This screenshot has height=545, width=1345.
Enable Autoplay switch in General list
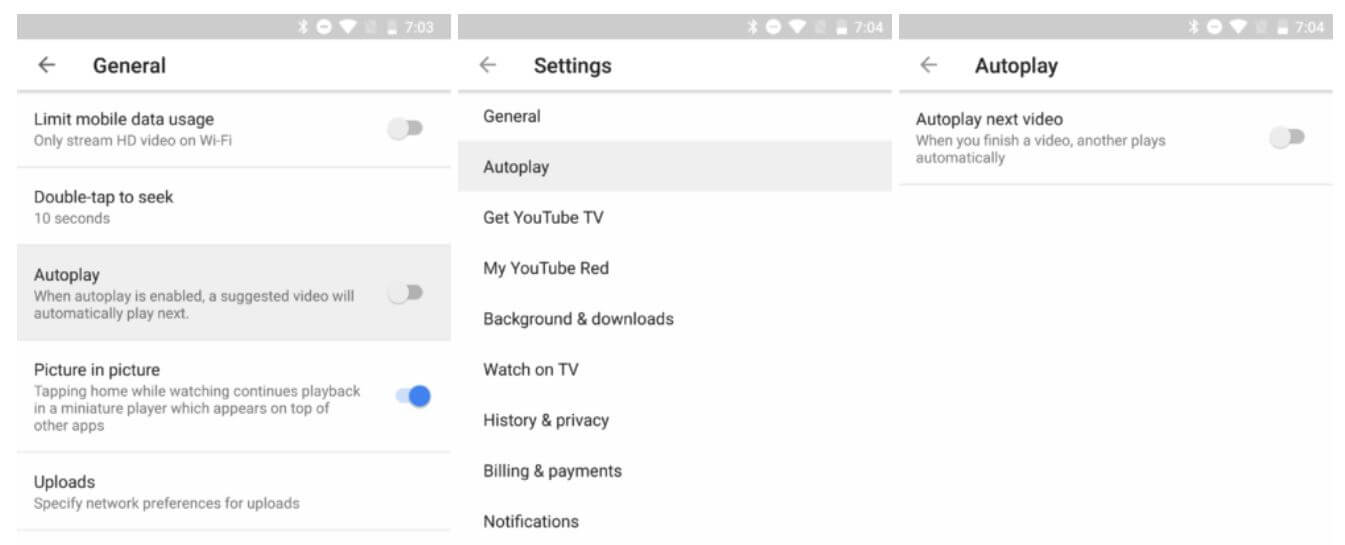[406, 293]
